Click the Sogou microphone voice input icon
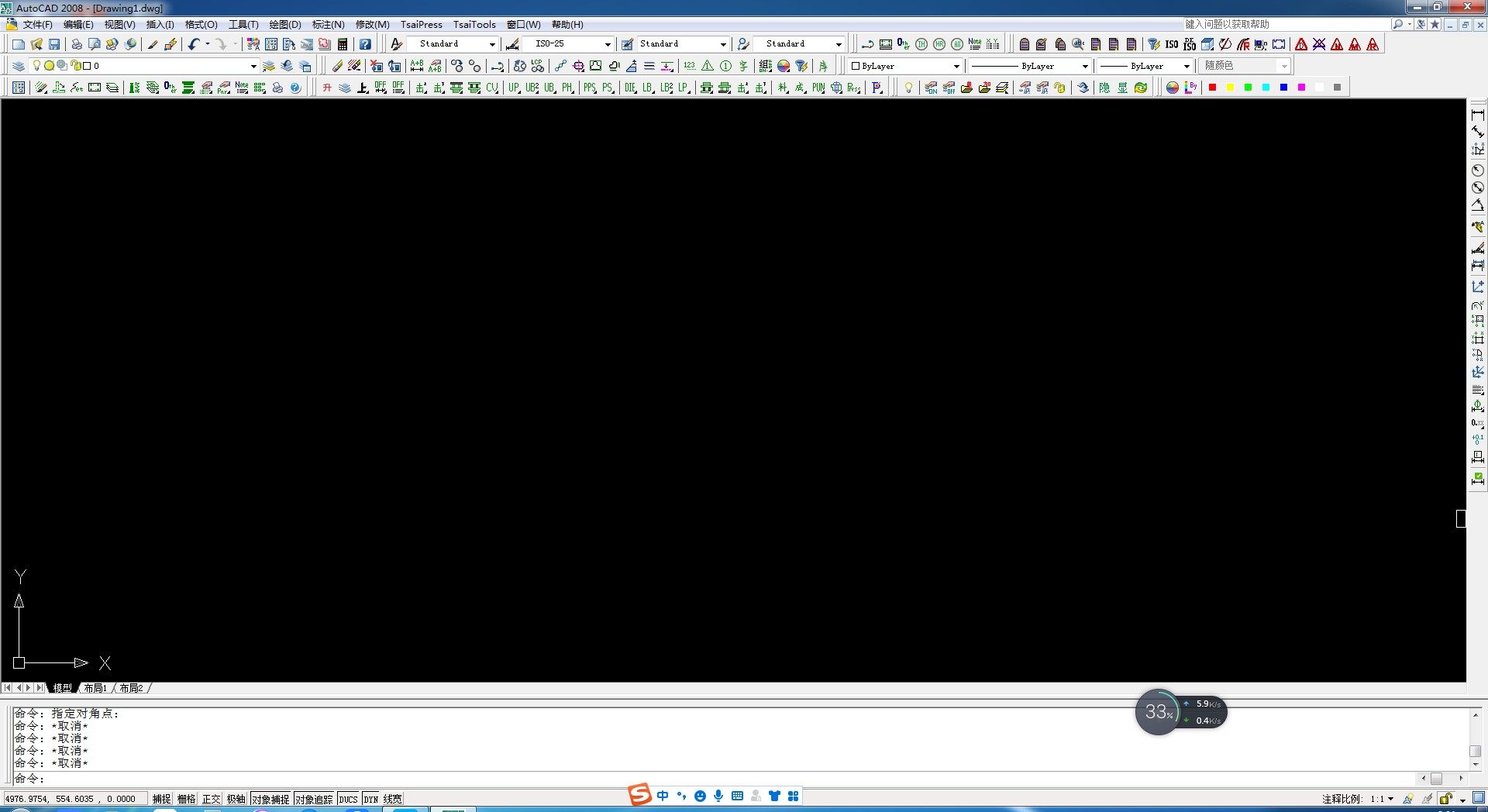Viewport: 1488px width, 812px height. (x=718, y=796)
